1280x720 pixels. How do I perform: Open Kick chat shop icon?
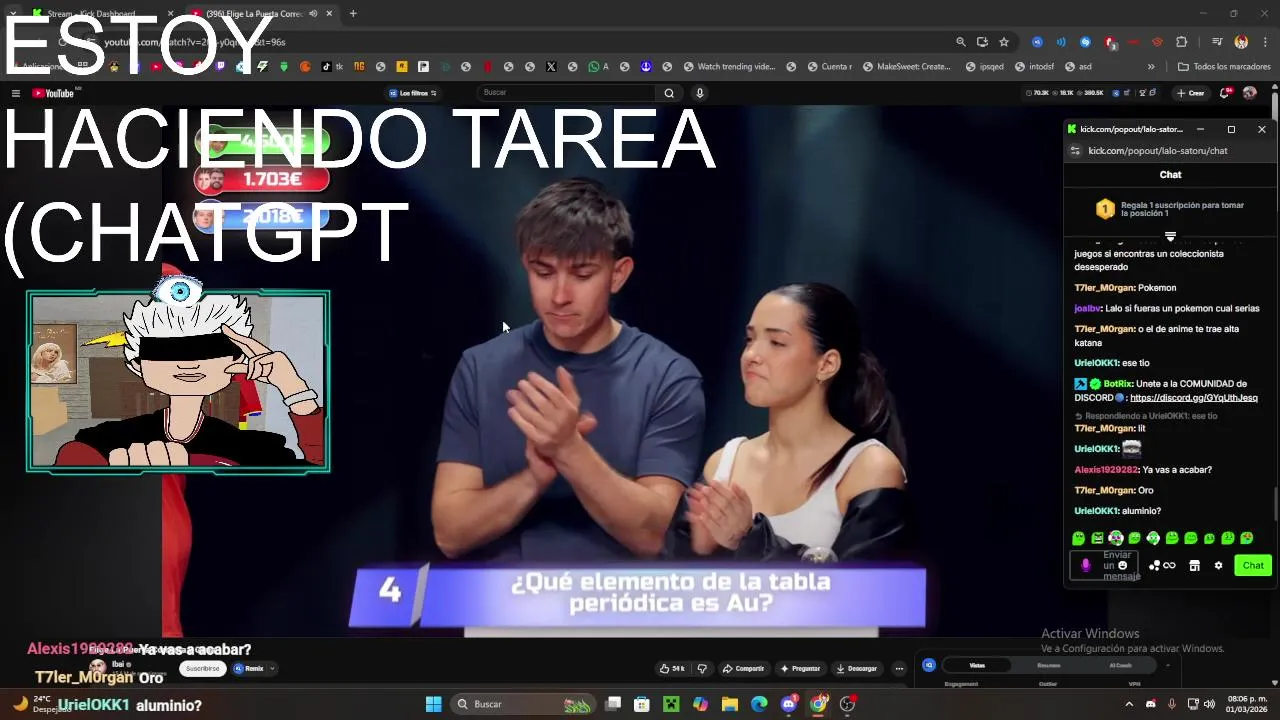pyautogui.click(x=1194, y=565)
